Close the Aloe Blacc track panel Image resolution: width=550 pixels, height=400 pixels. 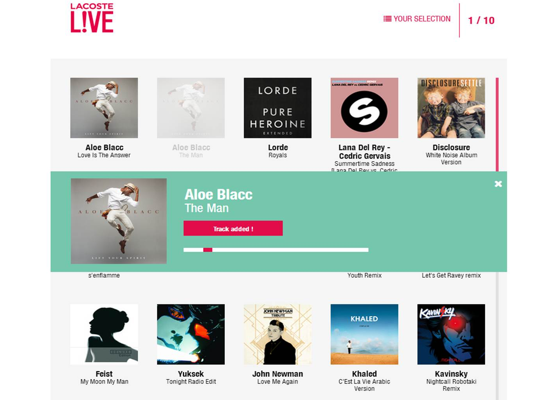pyautogui.click(x=498, y=184)
